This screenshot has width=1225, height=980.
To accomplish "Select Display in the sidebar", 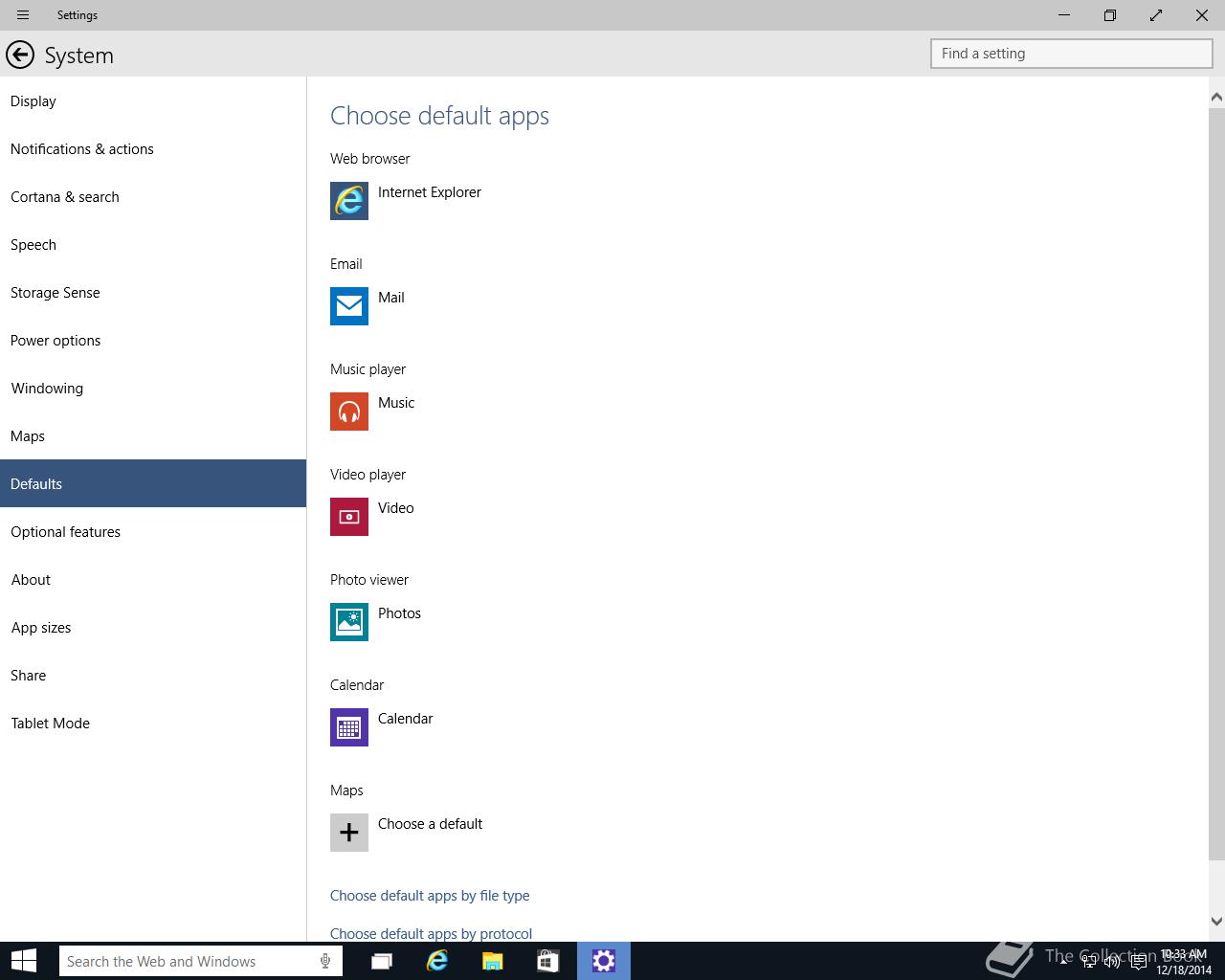I will coord(153,100).
